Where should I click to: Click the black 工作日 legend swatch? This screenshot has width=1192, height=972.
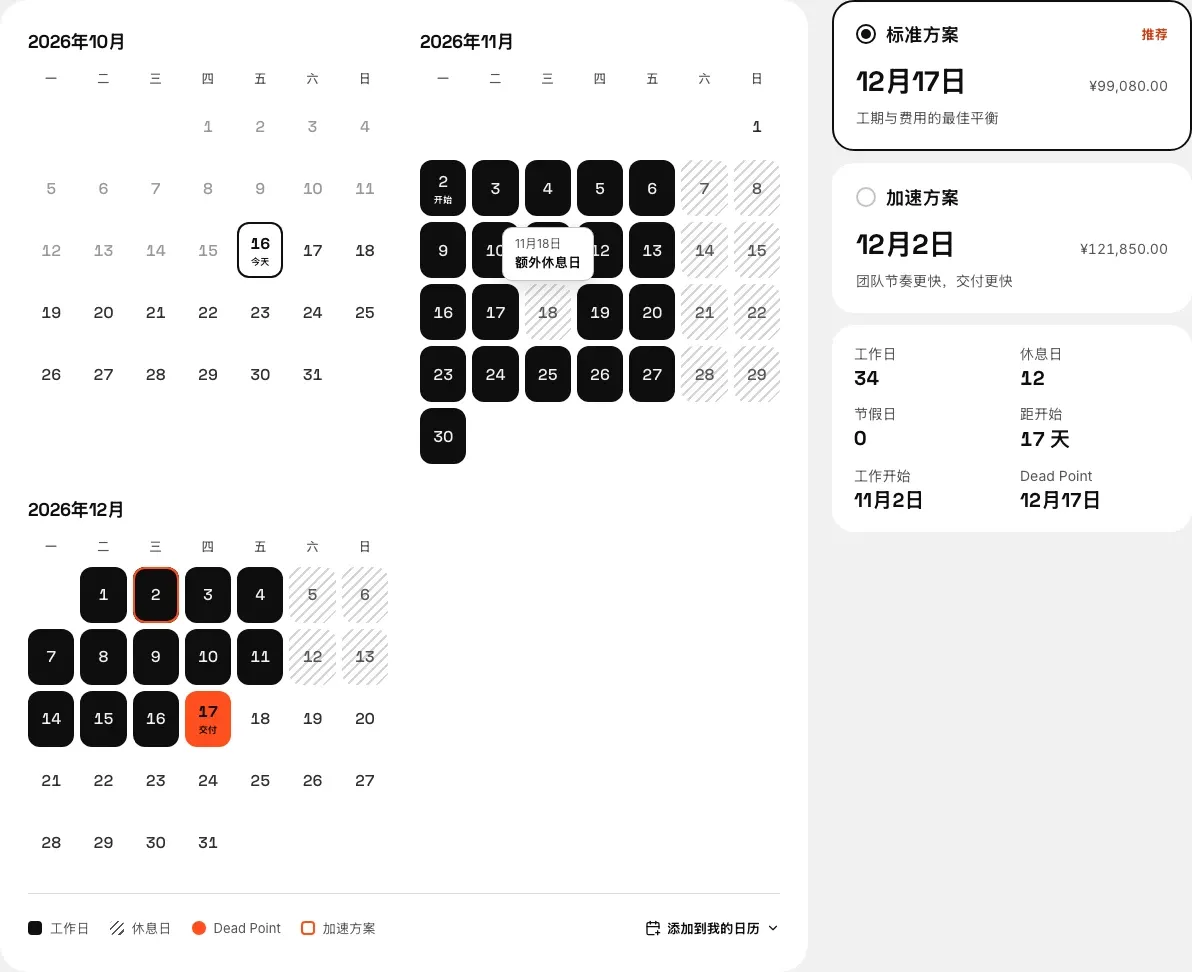tap(35, 928)
